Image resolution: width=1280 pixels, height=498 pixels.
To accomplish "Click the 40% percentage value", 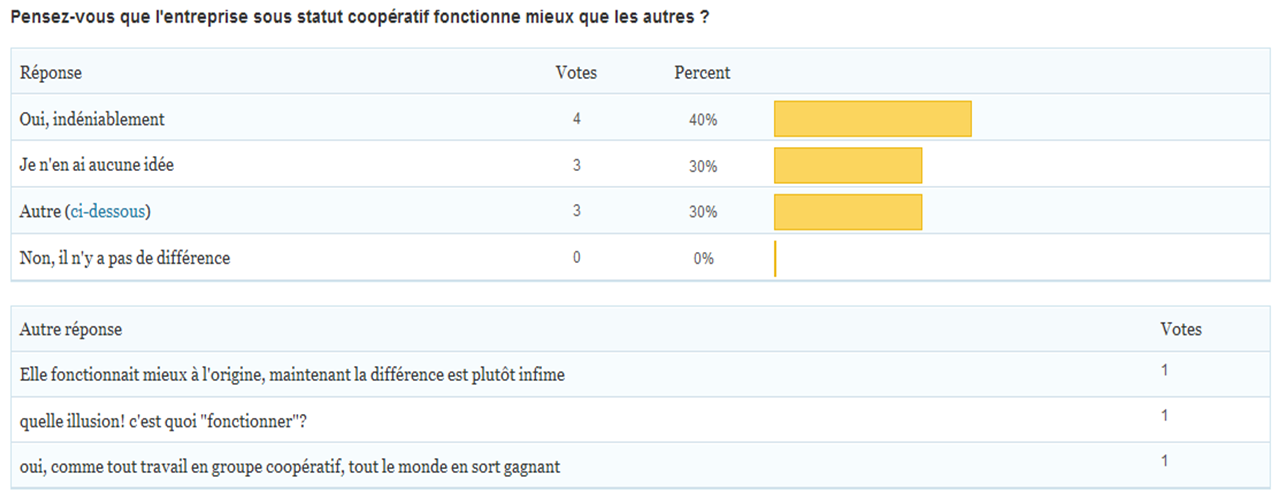I will point(703,120).
